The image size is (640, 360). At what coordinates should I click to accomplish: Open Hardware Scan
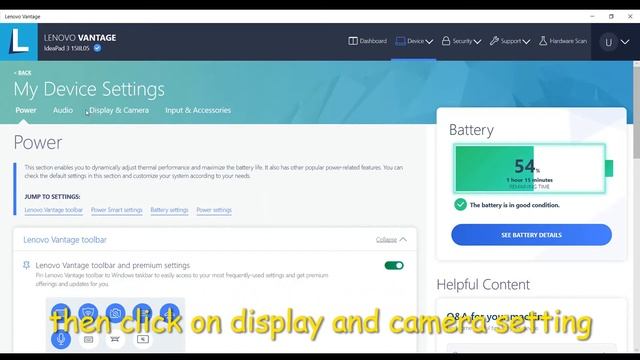[x=563, y=41]
